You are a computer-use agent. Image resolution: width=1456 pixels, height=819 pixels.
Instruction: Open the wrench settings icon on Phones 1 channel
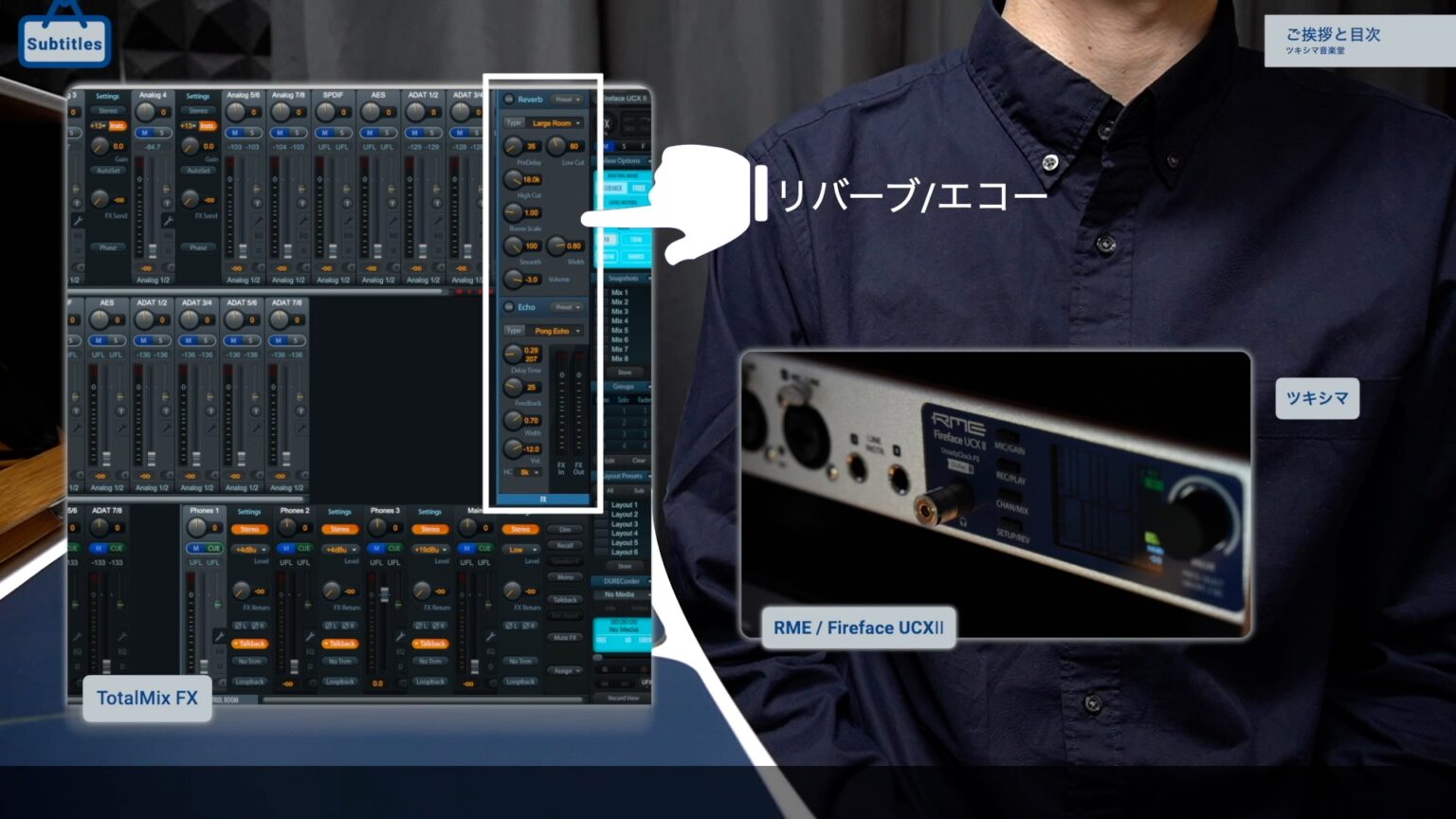[220, 636]
